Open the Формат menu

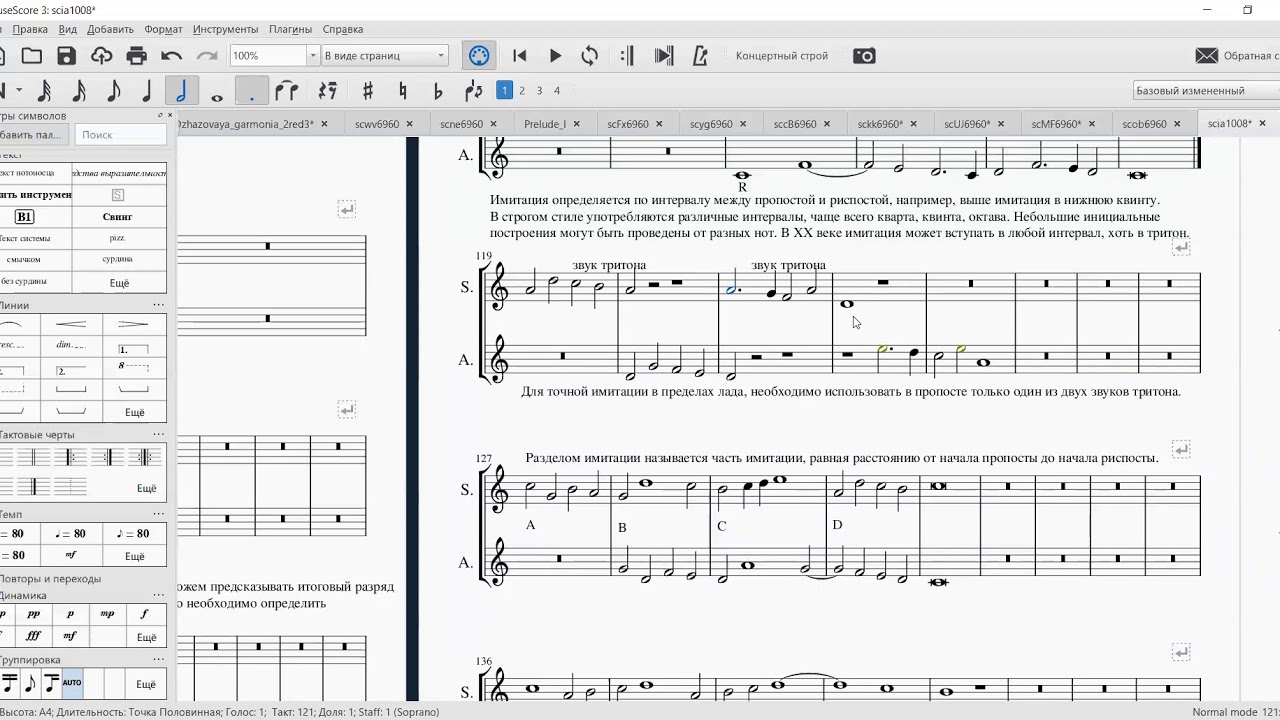point(163,29)
